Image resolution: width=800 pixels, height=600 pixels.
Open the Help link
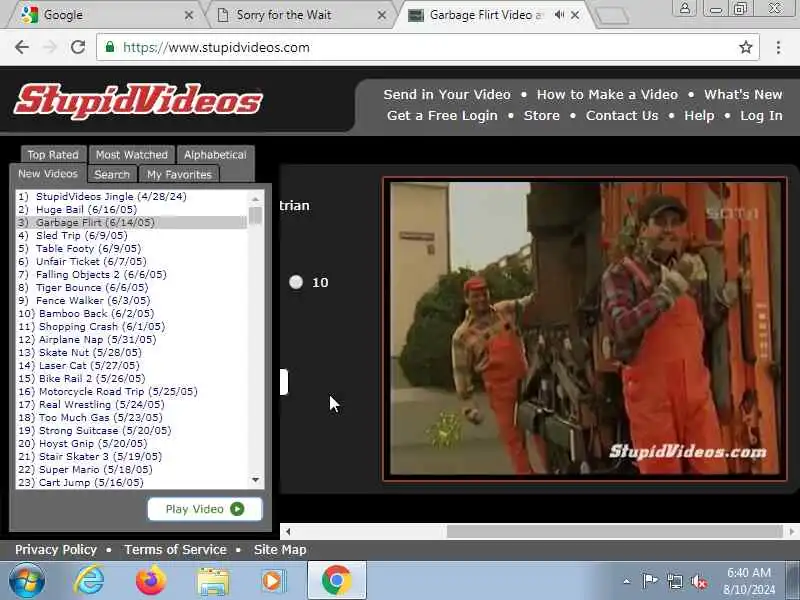coord(699,116)
